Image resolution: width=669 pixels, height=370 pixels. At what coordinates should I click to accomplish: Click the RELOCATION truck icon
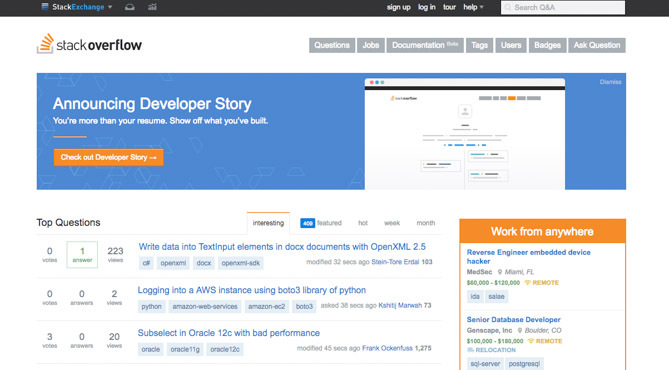[x=471, y=350]
